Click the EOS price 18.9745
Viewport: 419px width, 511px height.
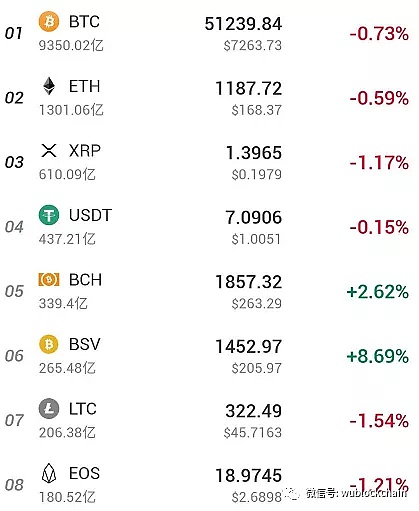click(249, 475)
